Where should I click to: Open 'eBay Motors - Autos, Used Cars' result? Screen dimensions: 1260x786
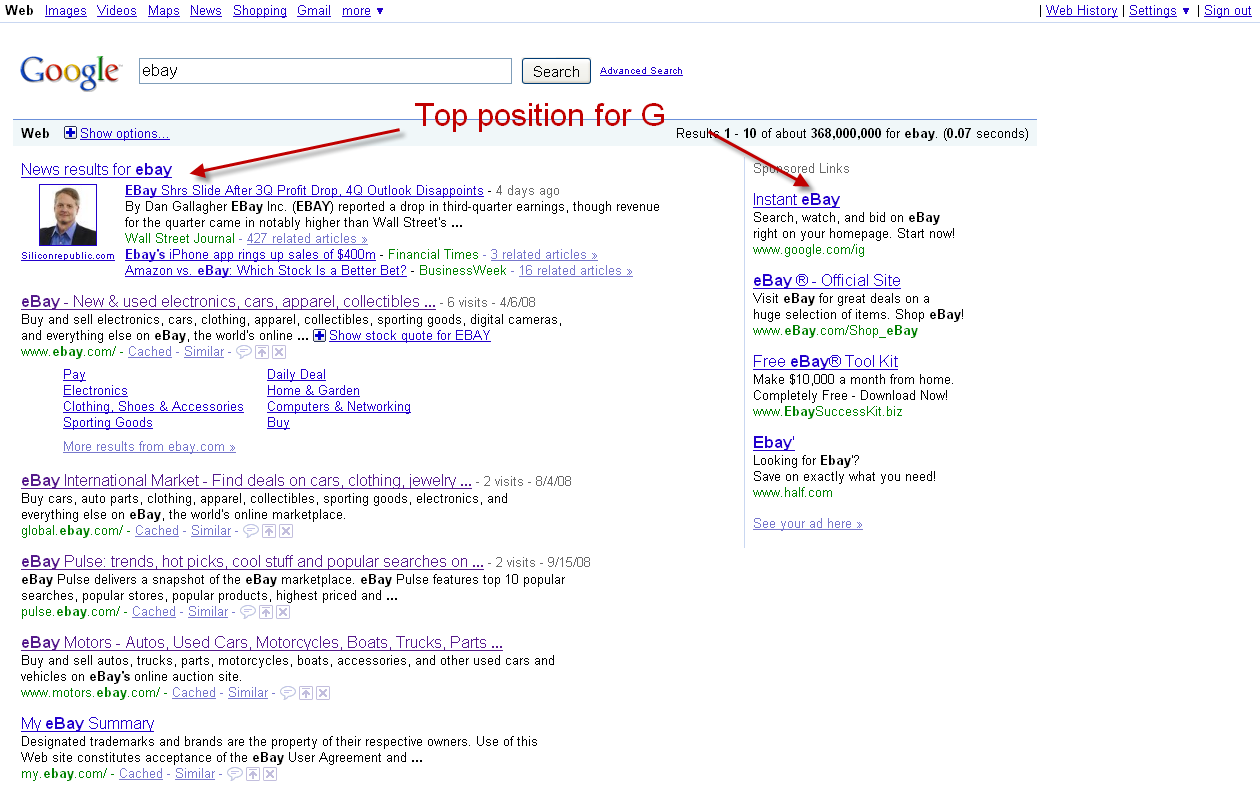coord(262,643)
